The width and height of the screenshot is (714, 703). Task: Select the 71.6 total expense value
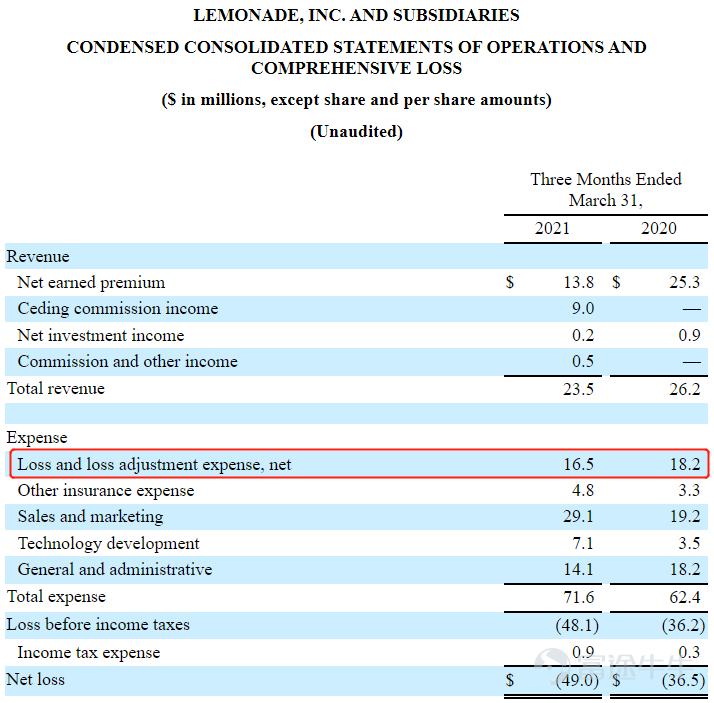(x=578, y=597)
